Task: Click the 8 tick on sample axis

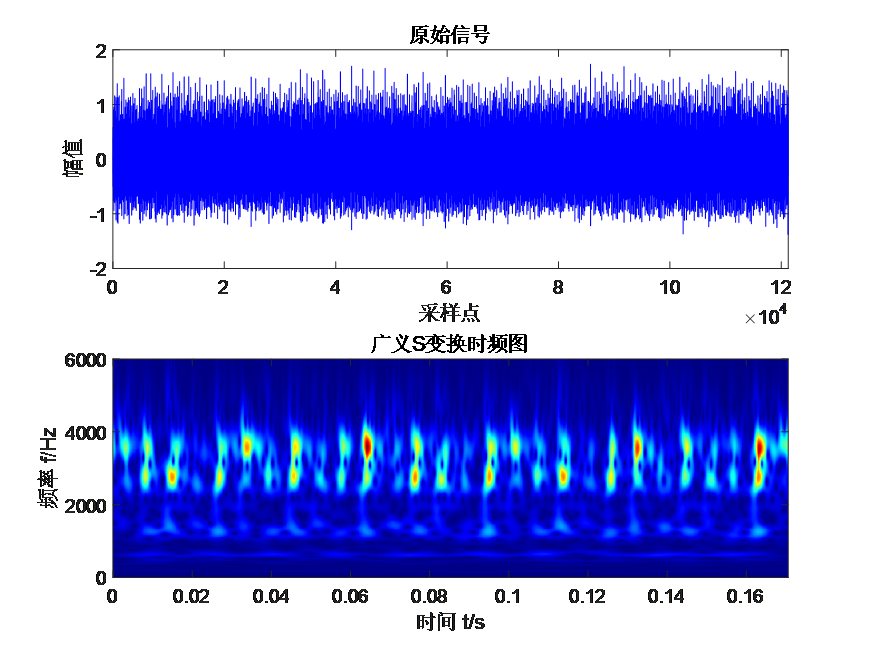Action: coord(558,288)
